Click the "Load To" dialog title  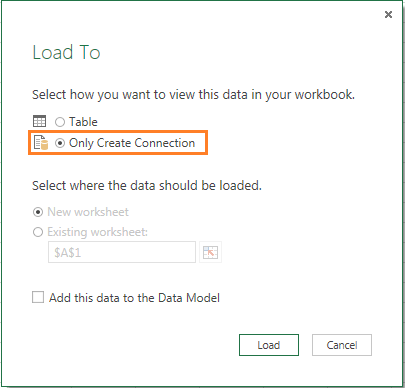[x=66, y=52]
